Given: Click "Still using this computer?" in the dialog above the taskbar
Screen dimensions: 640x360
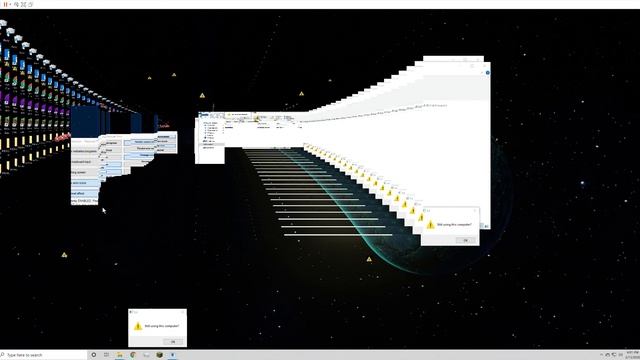Looking at the screenshot, I should (162, 326).
